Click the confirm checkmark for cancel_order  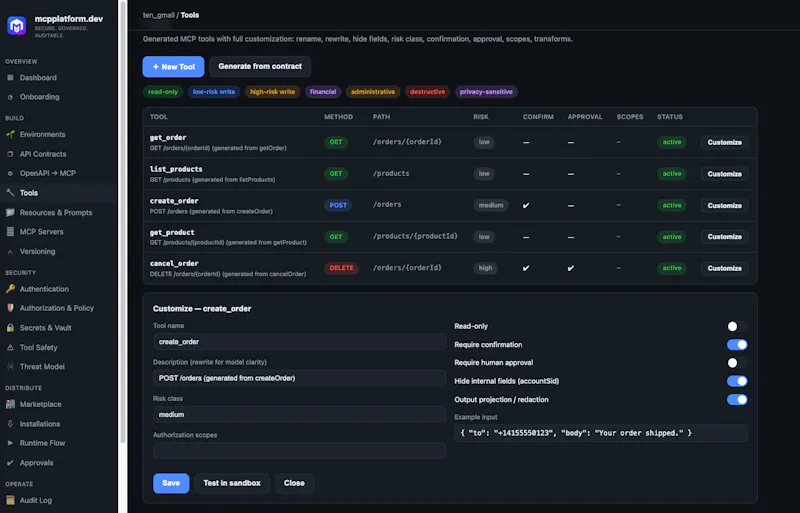click(526, 268)
